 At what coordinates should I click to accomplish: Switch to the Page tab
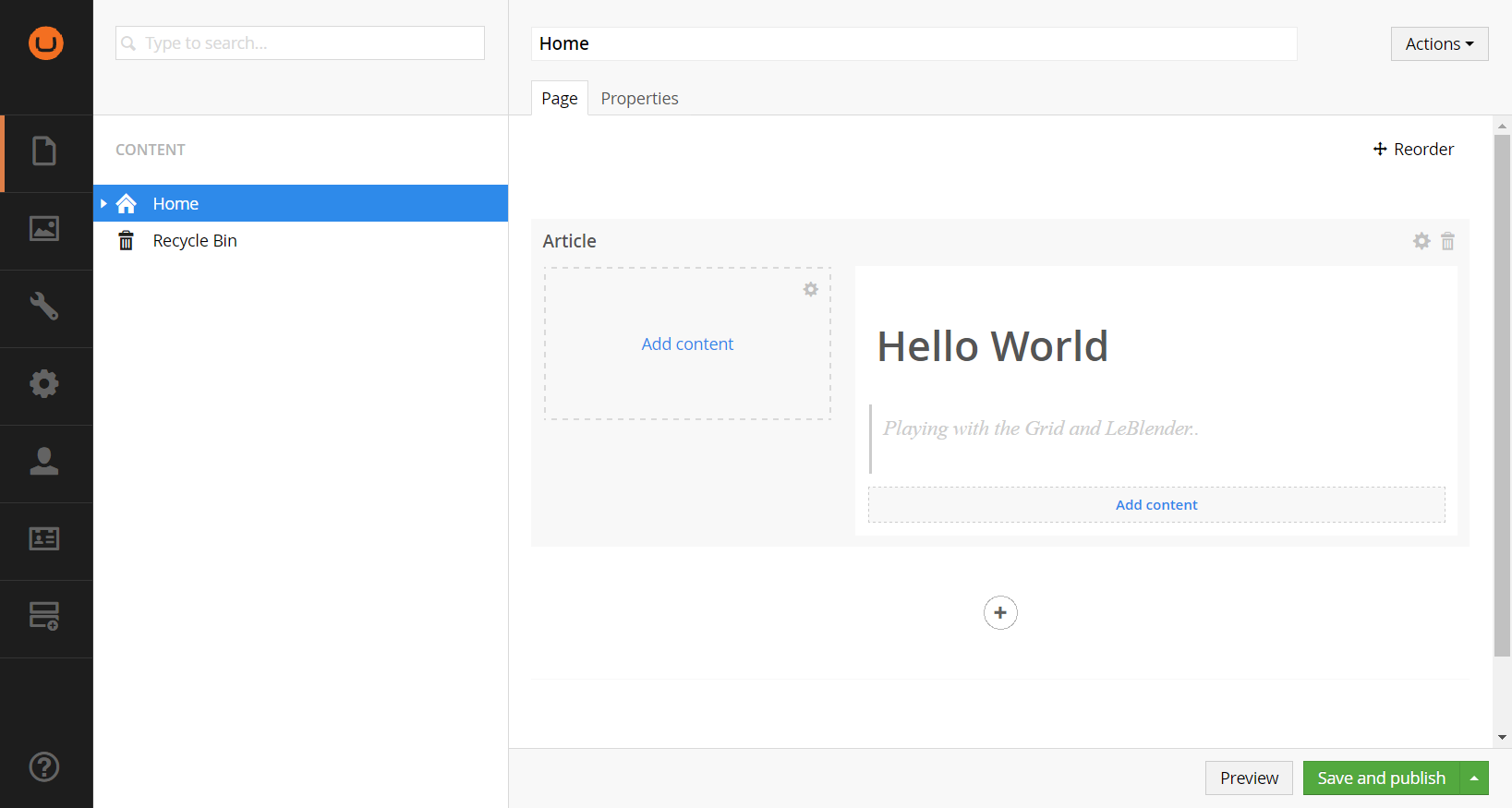(560, 98)
